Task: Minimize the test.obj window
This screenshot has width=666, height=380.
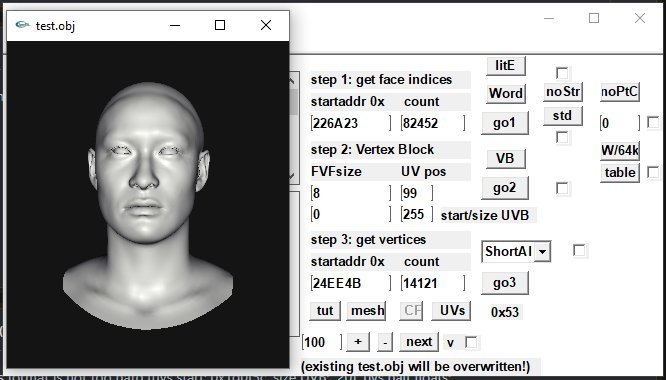Action: tap(175, 25)
